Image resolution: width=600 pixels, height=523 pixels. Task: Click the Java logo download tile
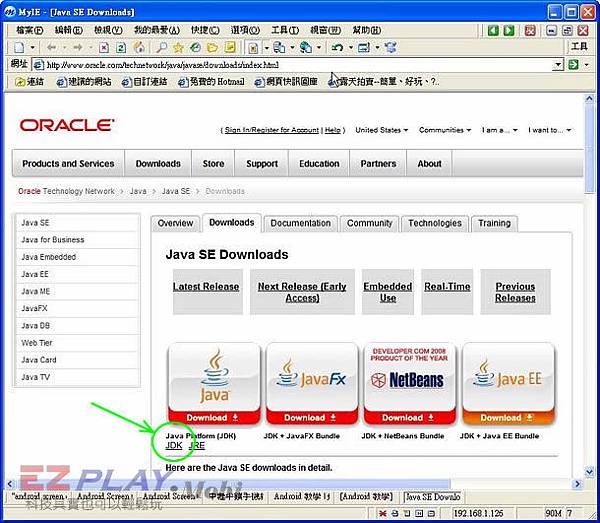pyautogui.click(x=214, y=384)
